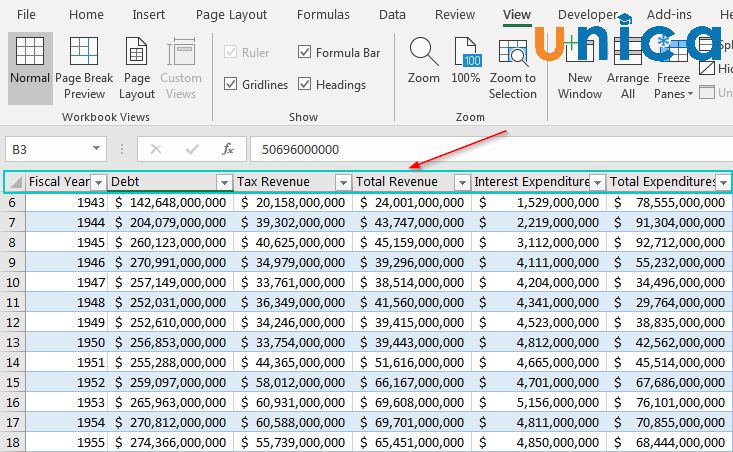733x452 pixels.
Task: Select debt cell 260,123,000,000
Action: [x=171, y=242]
